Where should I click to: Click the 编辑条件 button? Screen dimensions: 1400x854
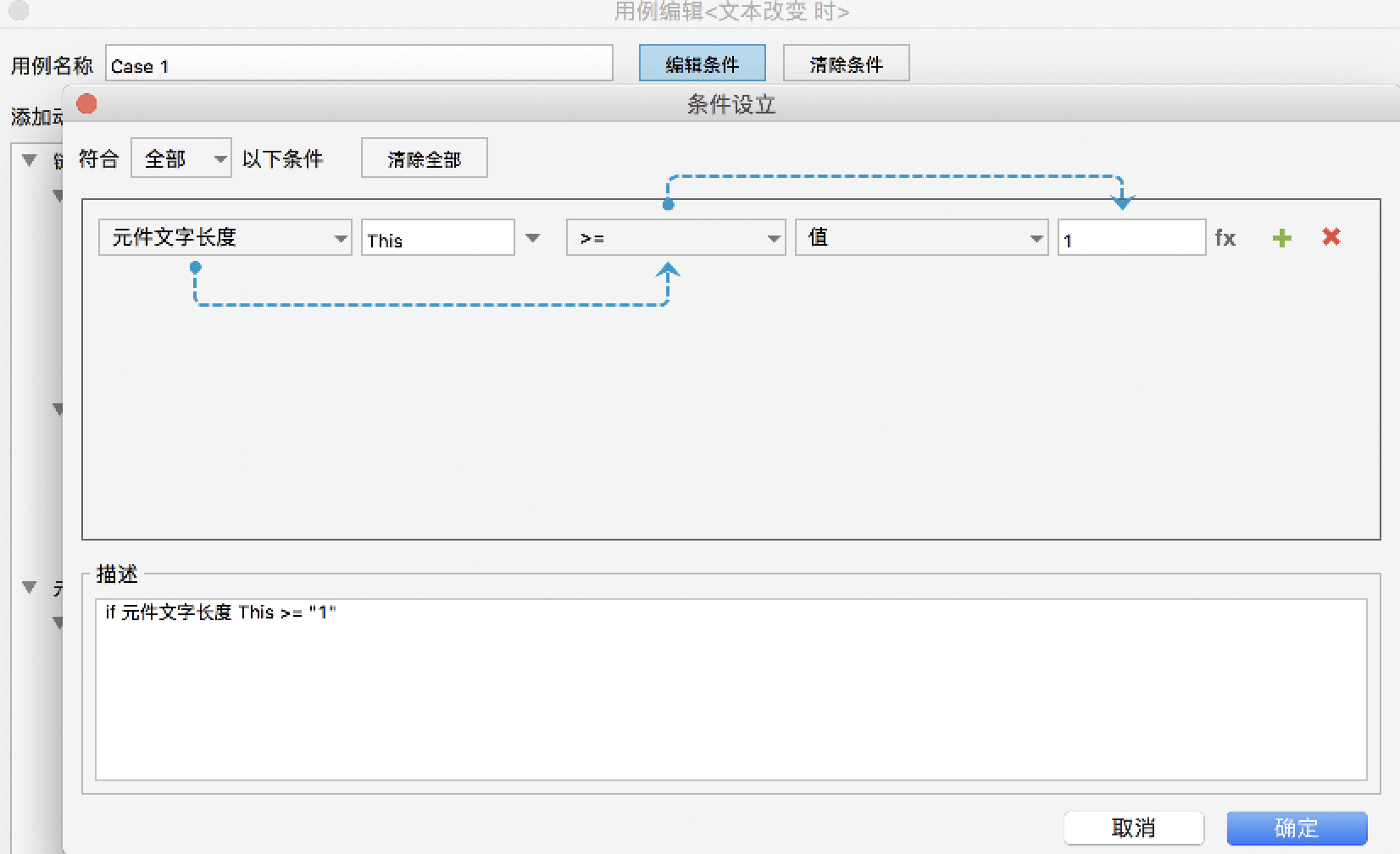(703, 64)
